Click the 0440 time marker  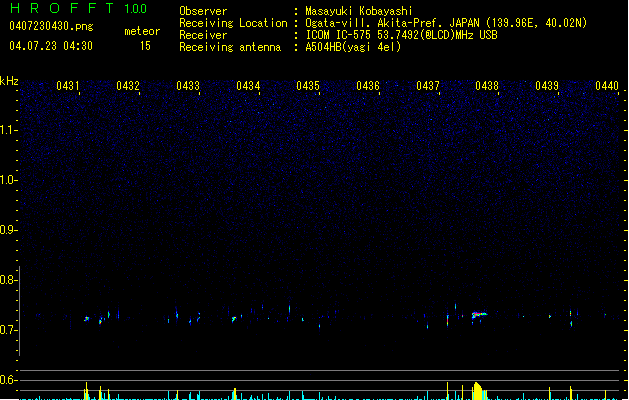click(x=607, y=86)
